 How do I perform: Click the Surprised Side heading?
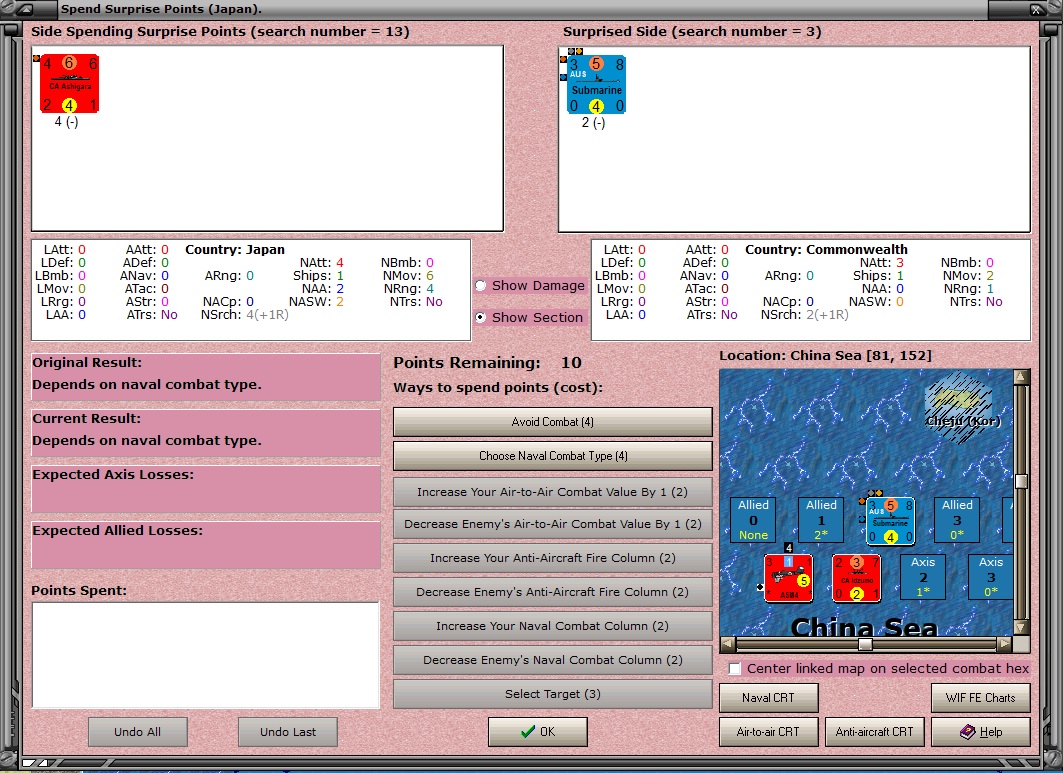click(x=691, y=32)
